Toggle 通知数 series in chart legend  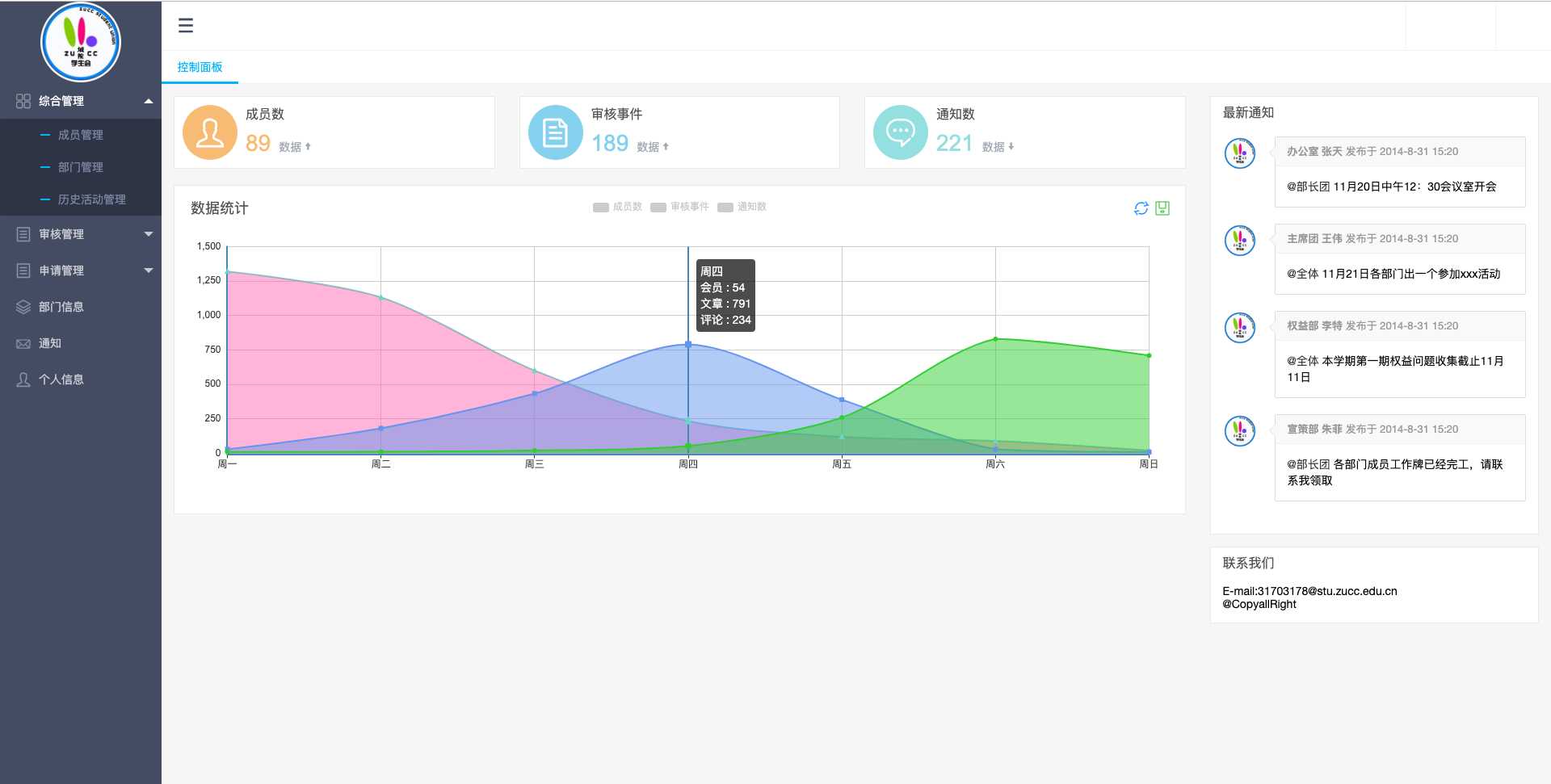pos(742,207)
